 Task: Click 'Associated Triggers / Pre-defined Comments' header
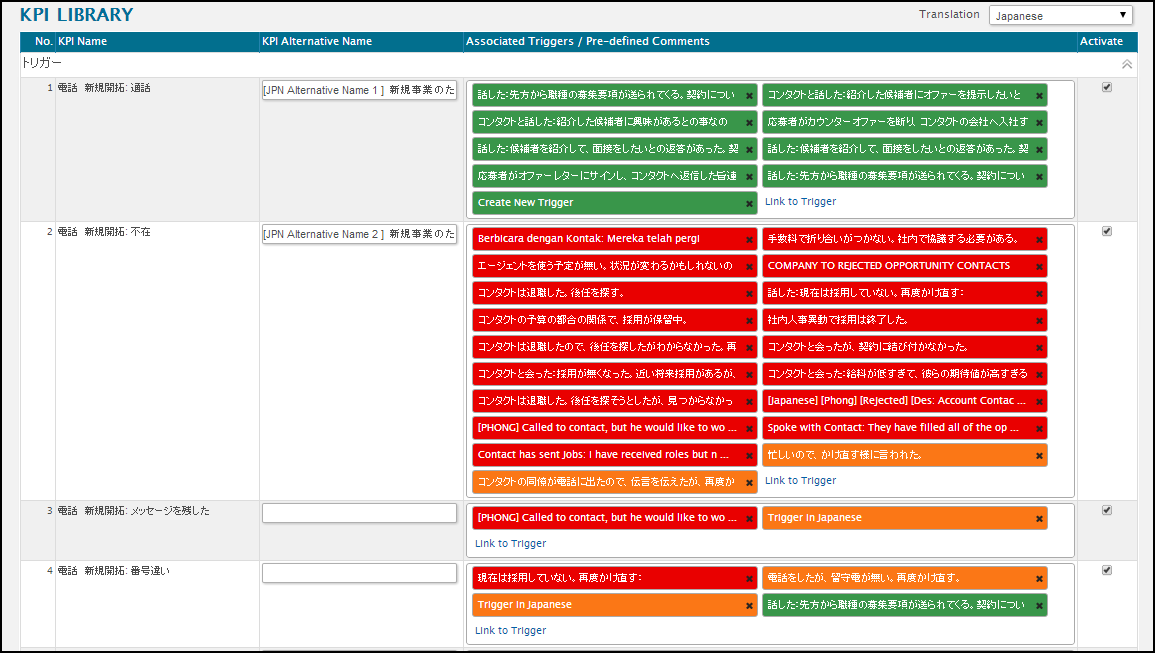(x=588, y=41)
